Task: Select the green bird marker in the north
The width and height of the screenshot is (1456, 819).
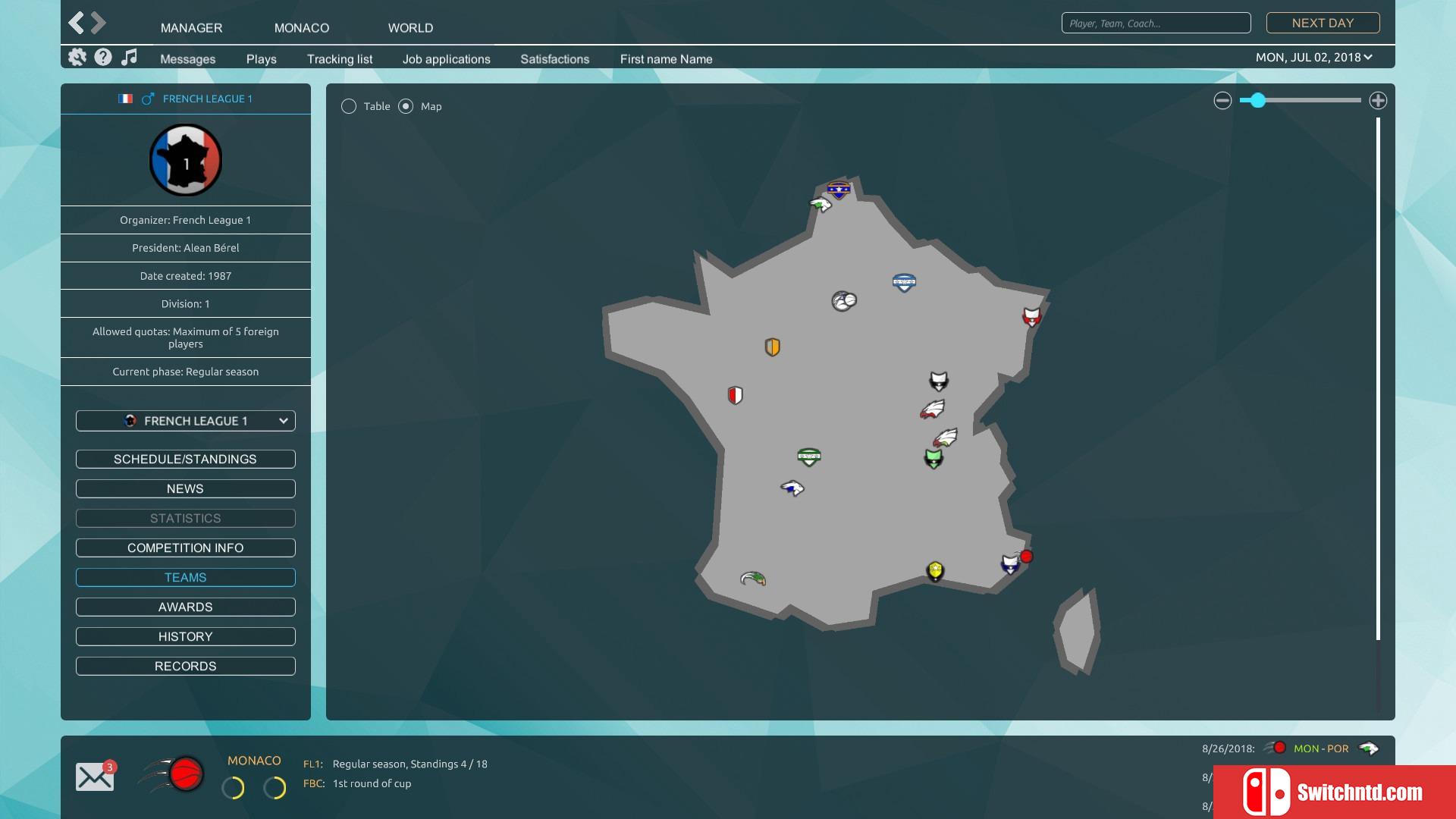Action: pyautogui.click(x=821, y=204)
